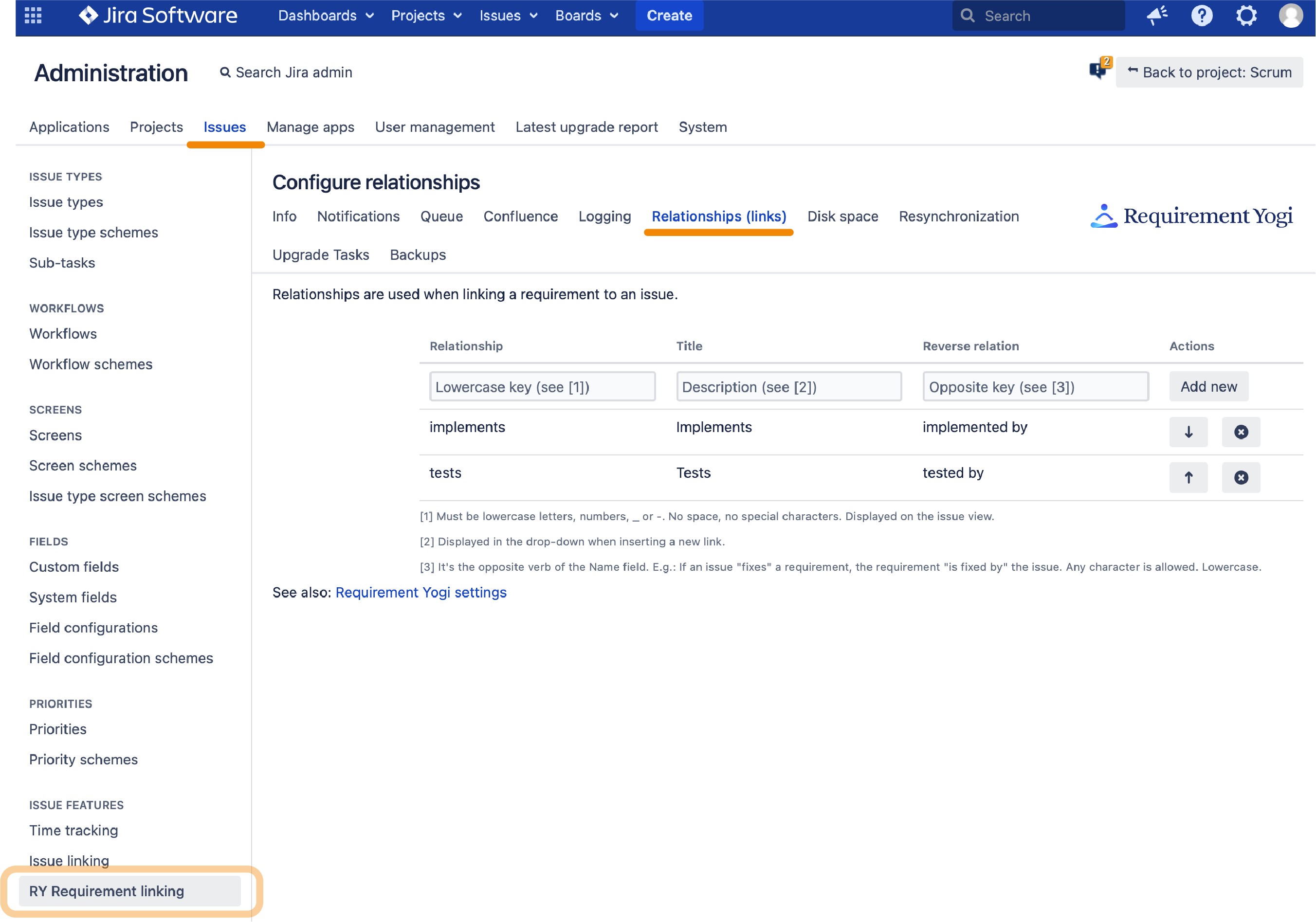This screenshot has width=1316, height=922.
Task: Open the System administration section
Action: coord(703,127)
